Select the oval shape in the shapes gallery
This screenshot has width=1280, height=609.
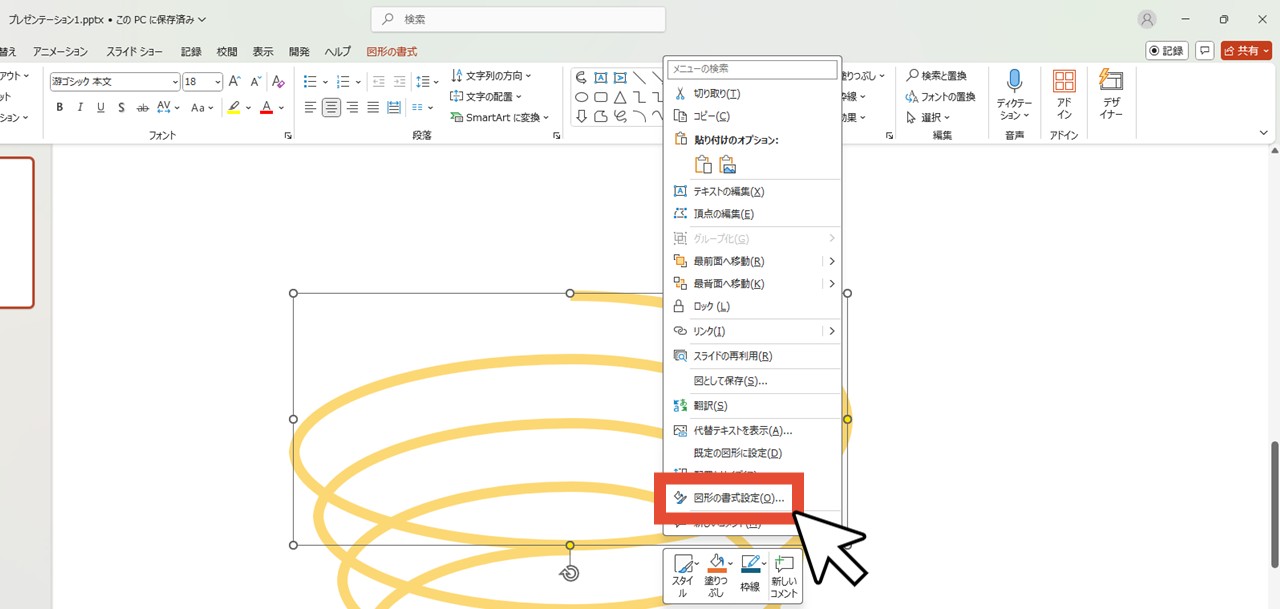pos(581,96)
